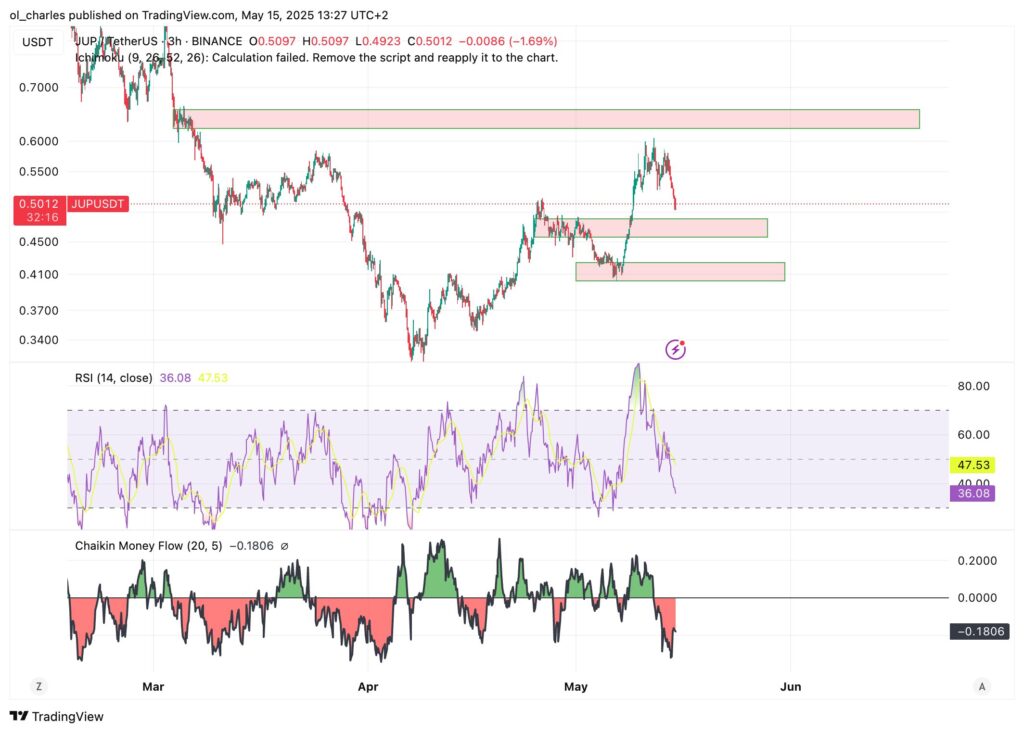The width and height of the screenshot is (1024, 733).
Task: Click the Apr label on time axis
Action: 368,687
